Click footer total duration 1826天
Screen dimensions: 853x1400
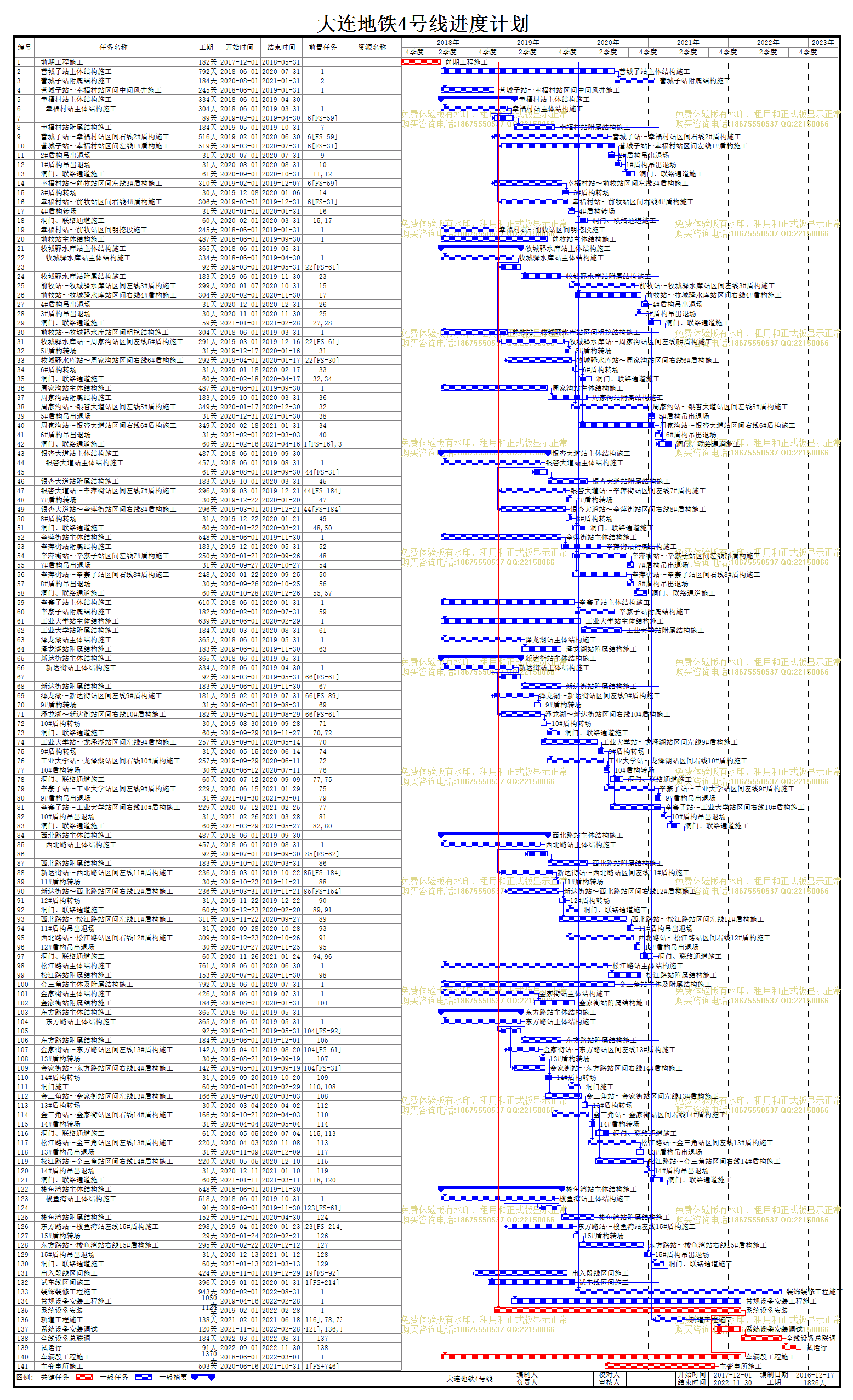(815, 1382)
